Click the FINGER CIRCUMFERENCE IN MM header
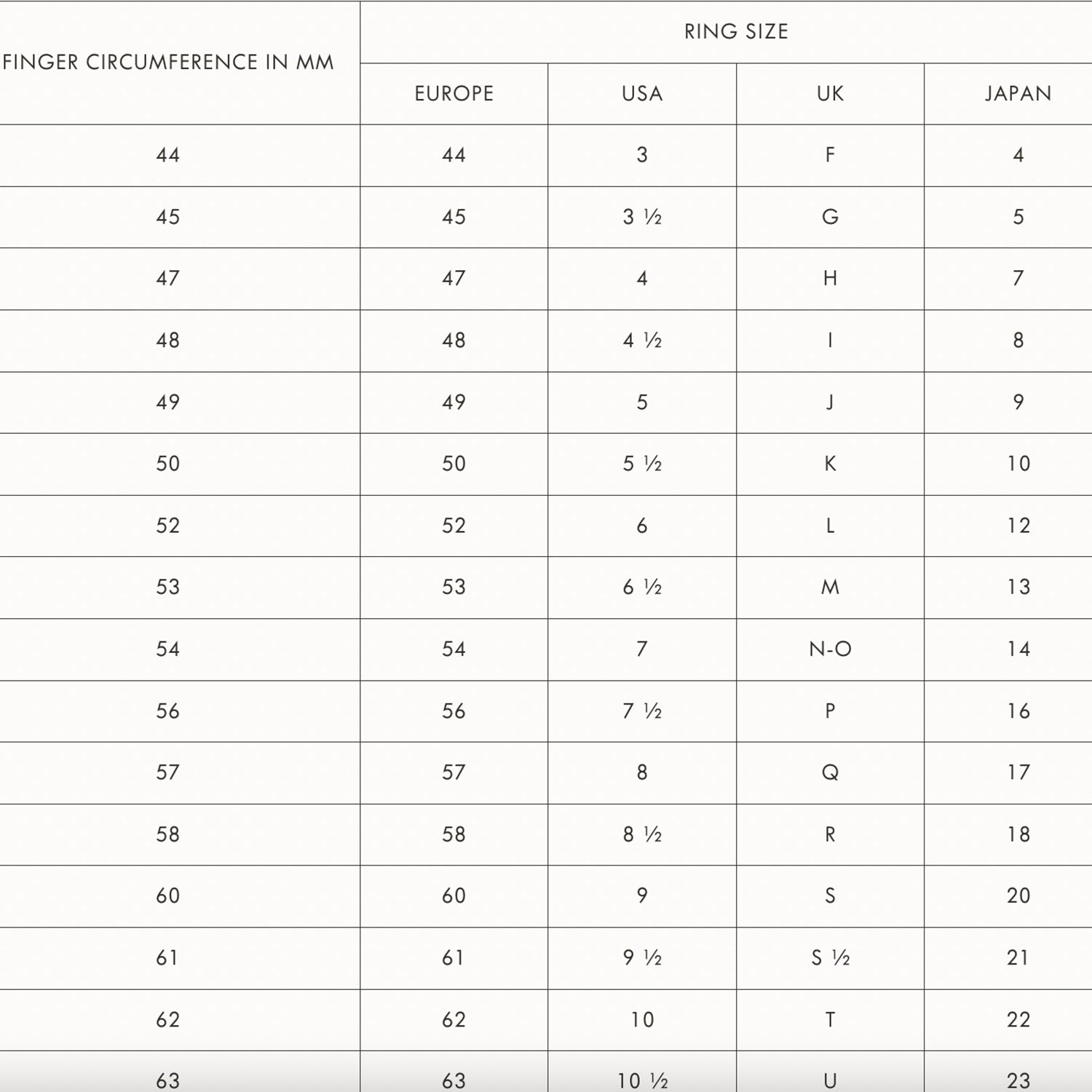The image size is (1092, 1092). 168,63
